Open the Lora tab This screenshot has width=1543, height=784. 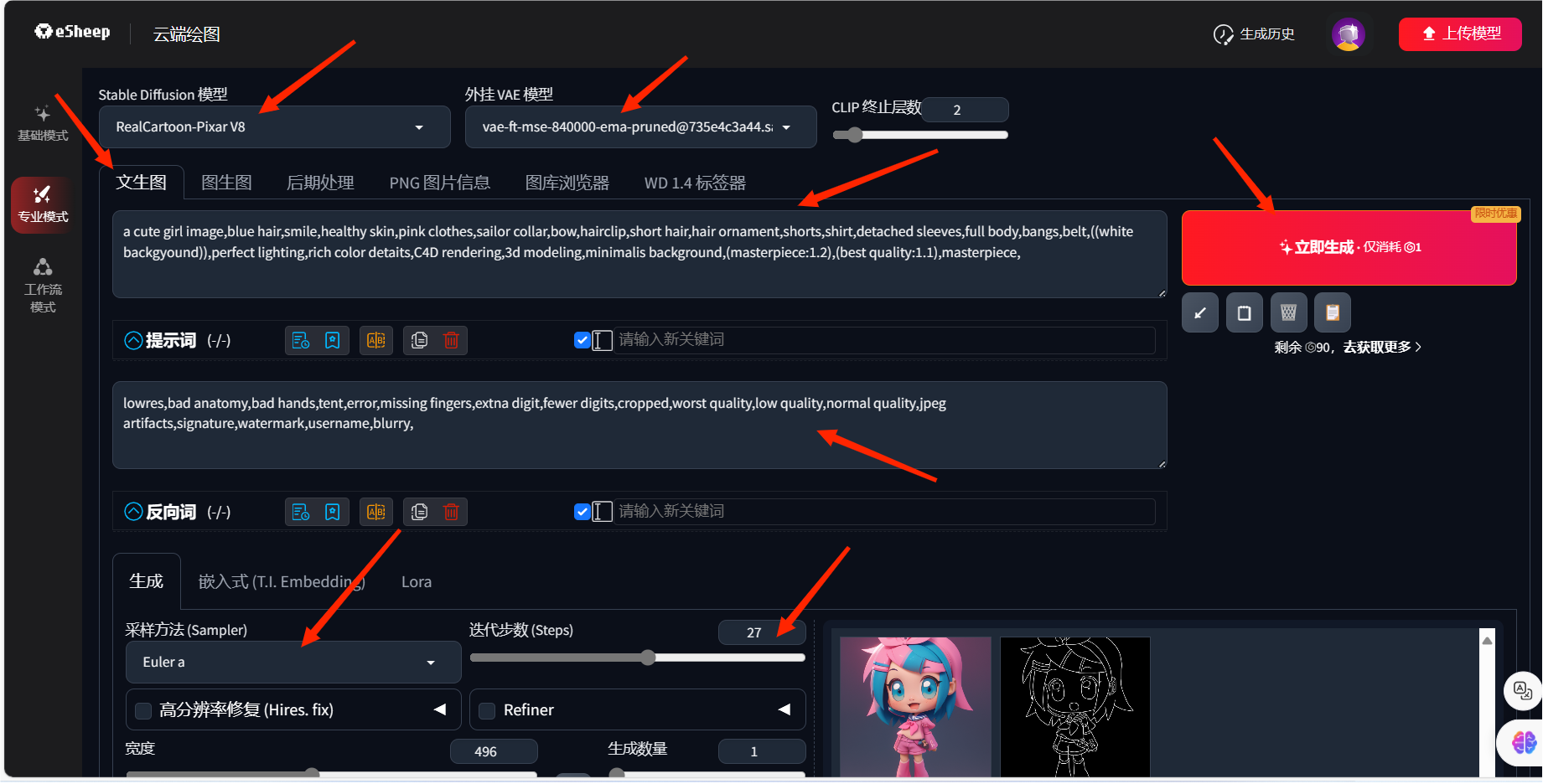coord(416,582)
